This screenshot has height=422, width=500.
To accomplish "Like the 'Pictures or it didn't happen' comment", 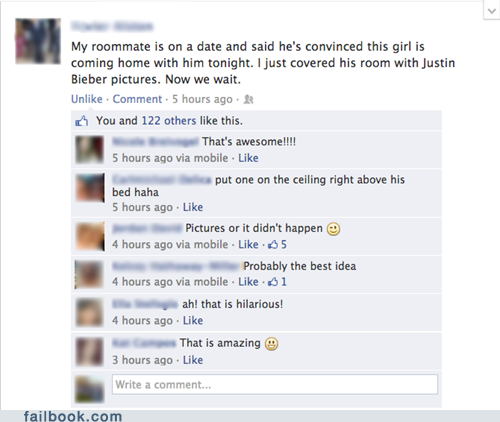I will (248, 245).
